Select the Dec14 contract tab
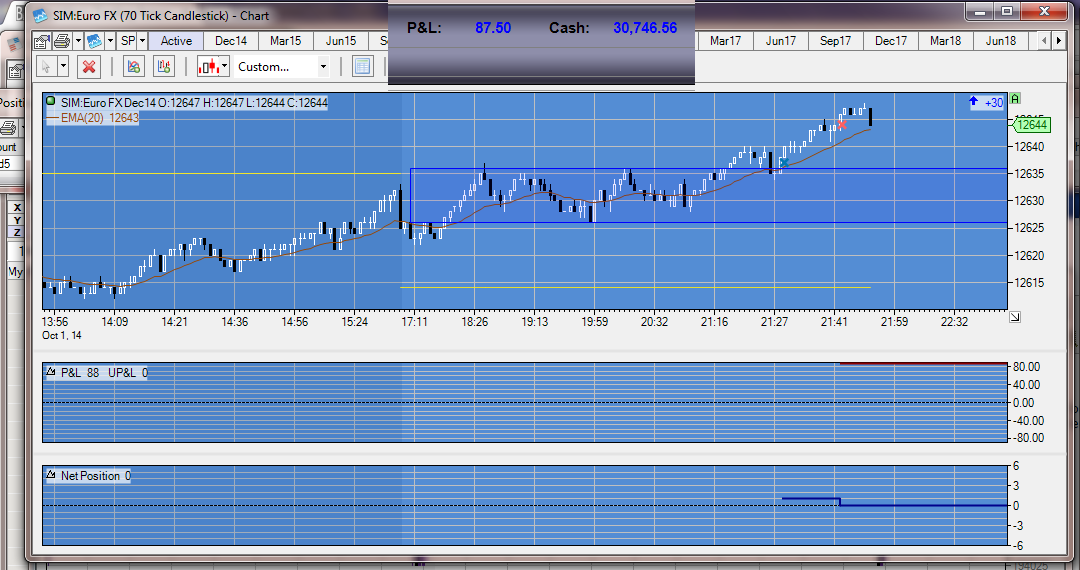1080x570 pixels. click(231, 41)
